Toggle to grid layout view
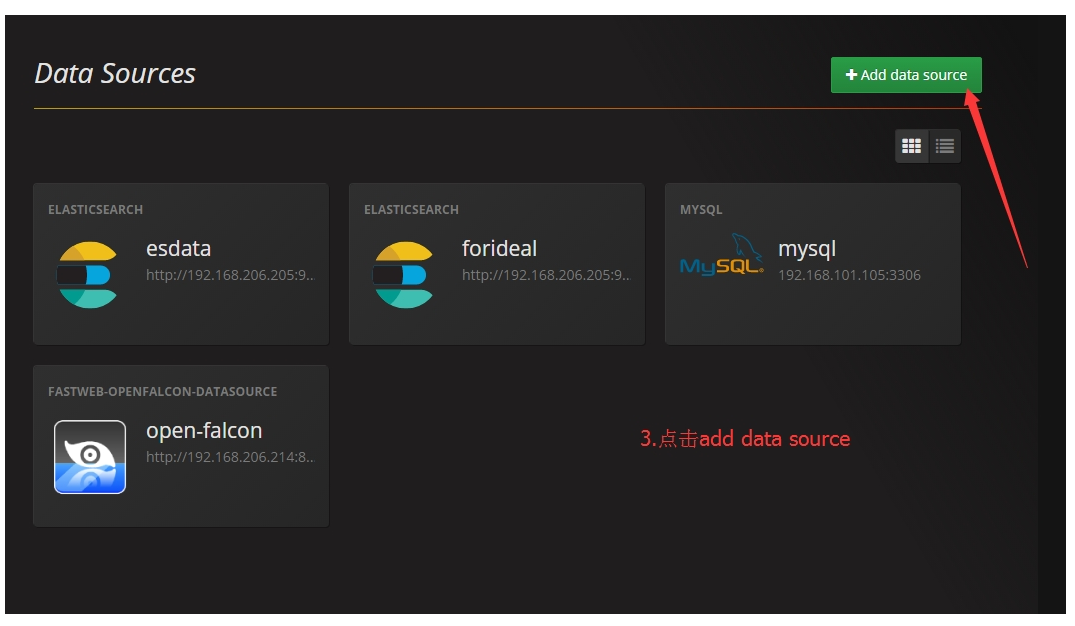 tap(911, 145)
